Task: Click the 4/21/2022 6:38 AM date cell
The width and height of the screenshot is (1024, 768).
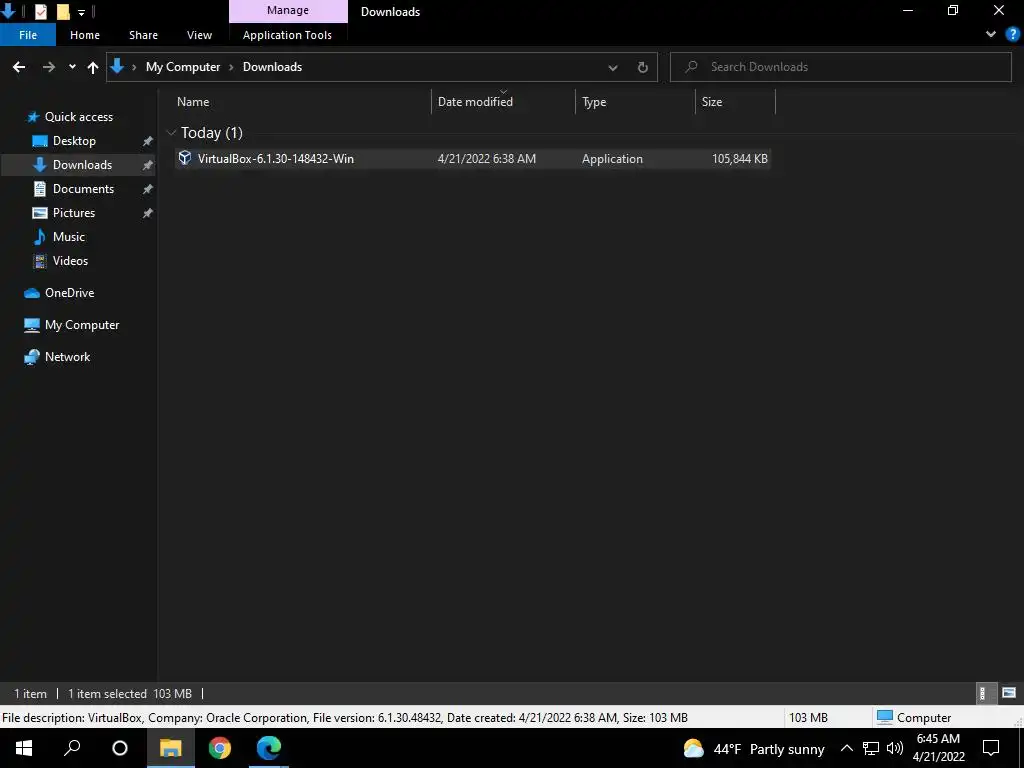Action: 487,159
